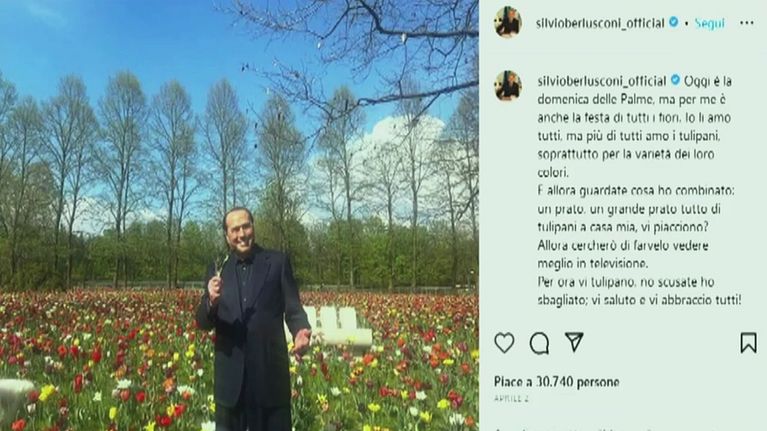Click the white bench in the photo
This screenshot has height=431, width=767.
click(x=338, y=326)
